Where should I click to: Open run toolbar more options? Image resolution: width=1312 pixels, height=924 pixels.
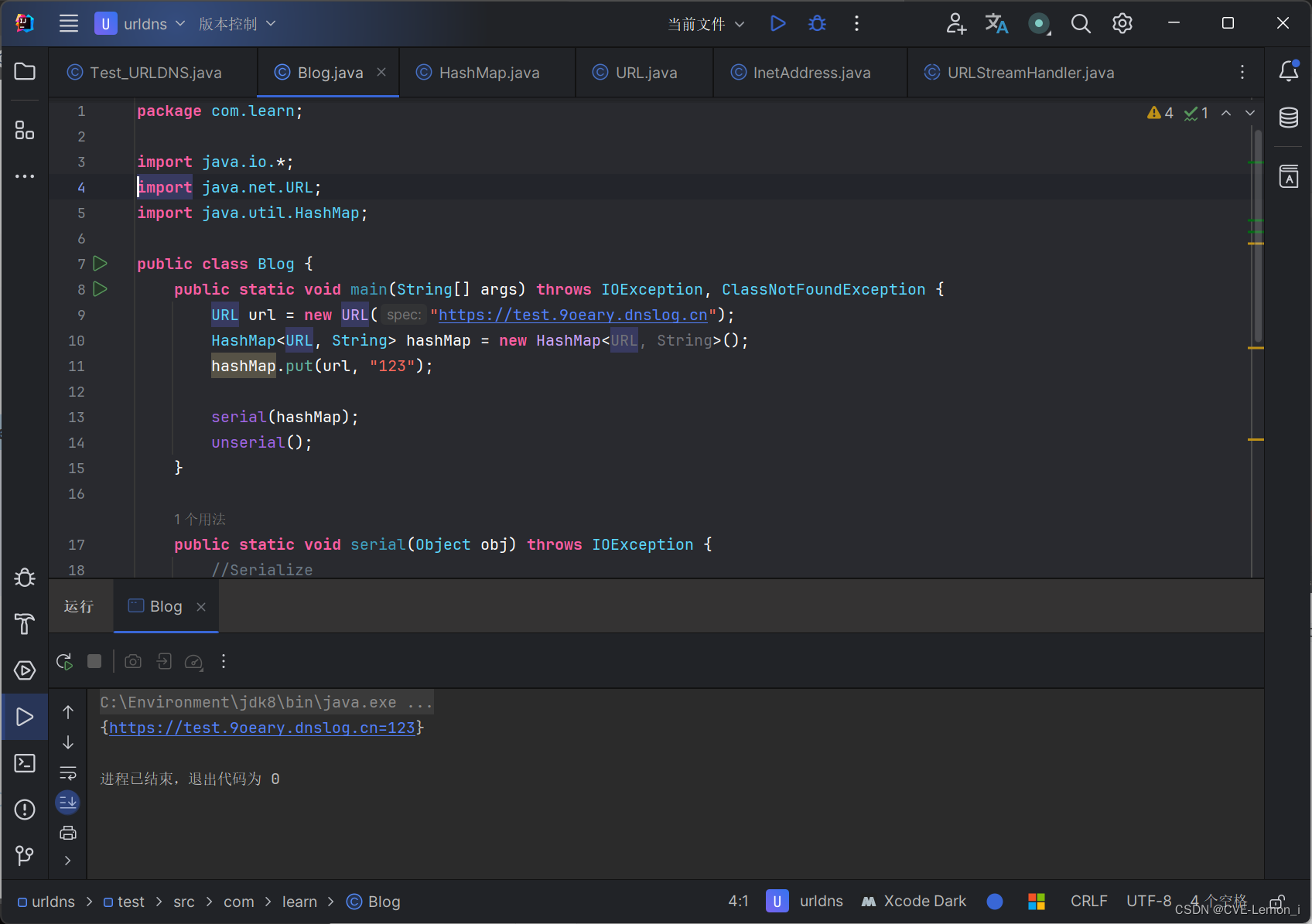[224, 661]
